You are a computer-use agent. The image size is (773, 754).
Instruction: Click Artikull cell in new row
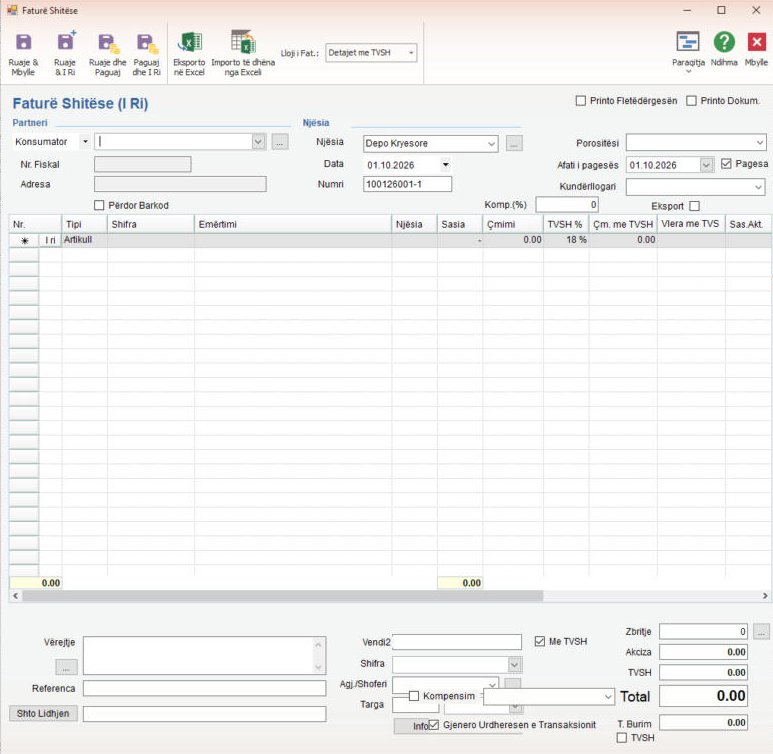84,240
